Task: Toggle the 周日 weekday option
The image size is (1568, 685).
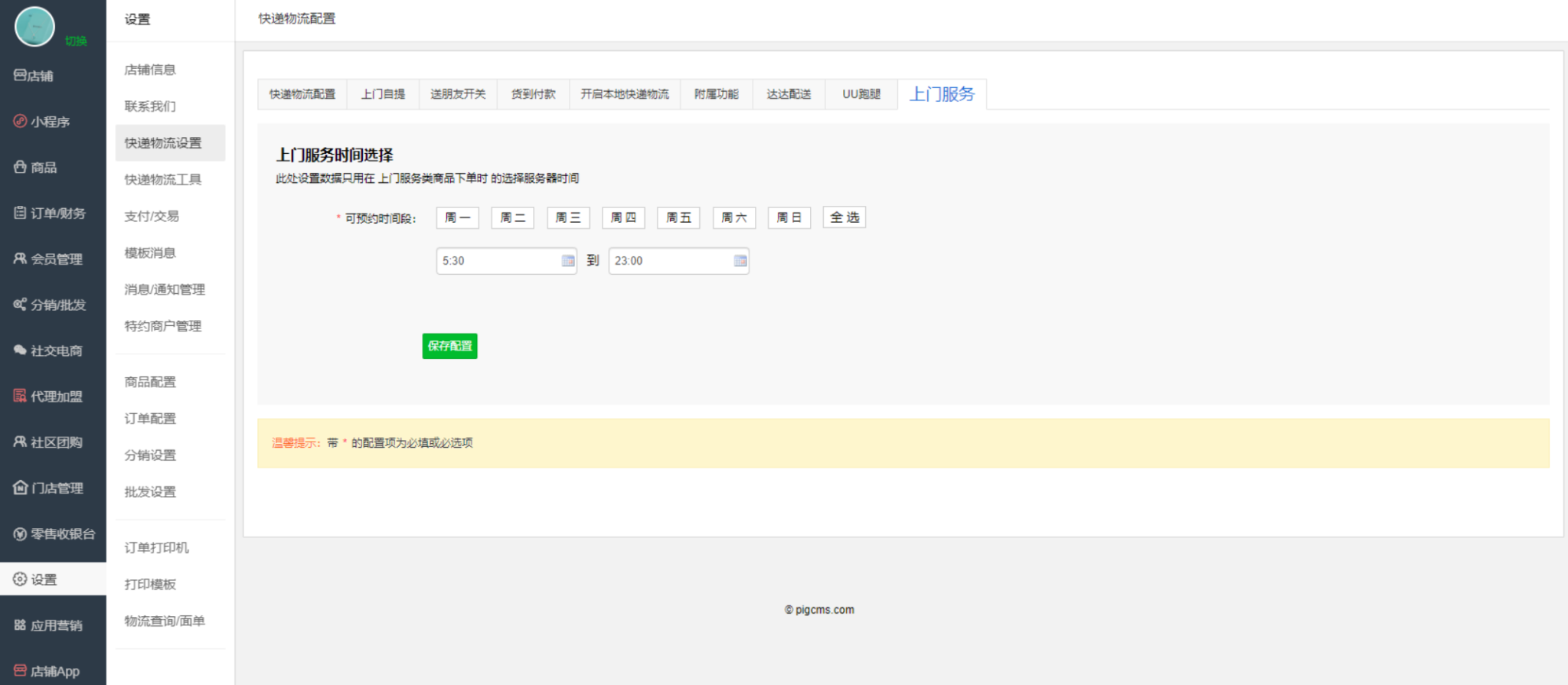Action: 789,217
